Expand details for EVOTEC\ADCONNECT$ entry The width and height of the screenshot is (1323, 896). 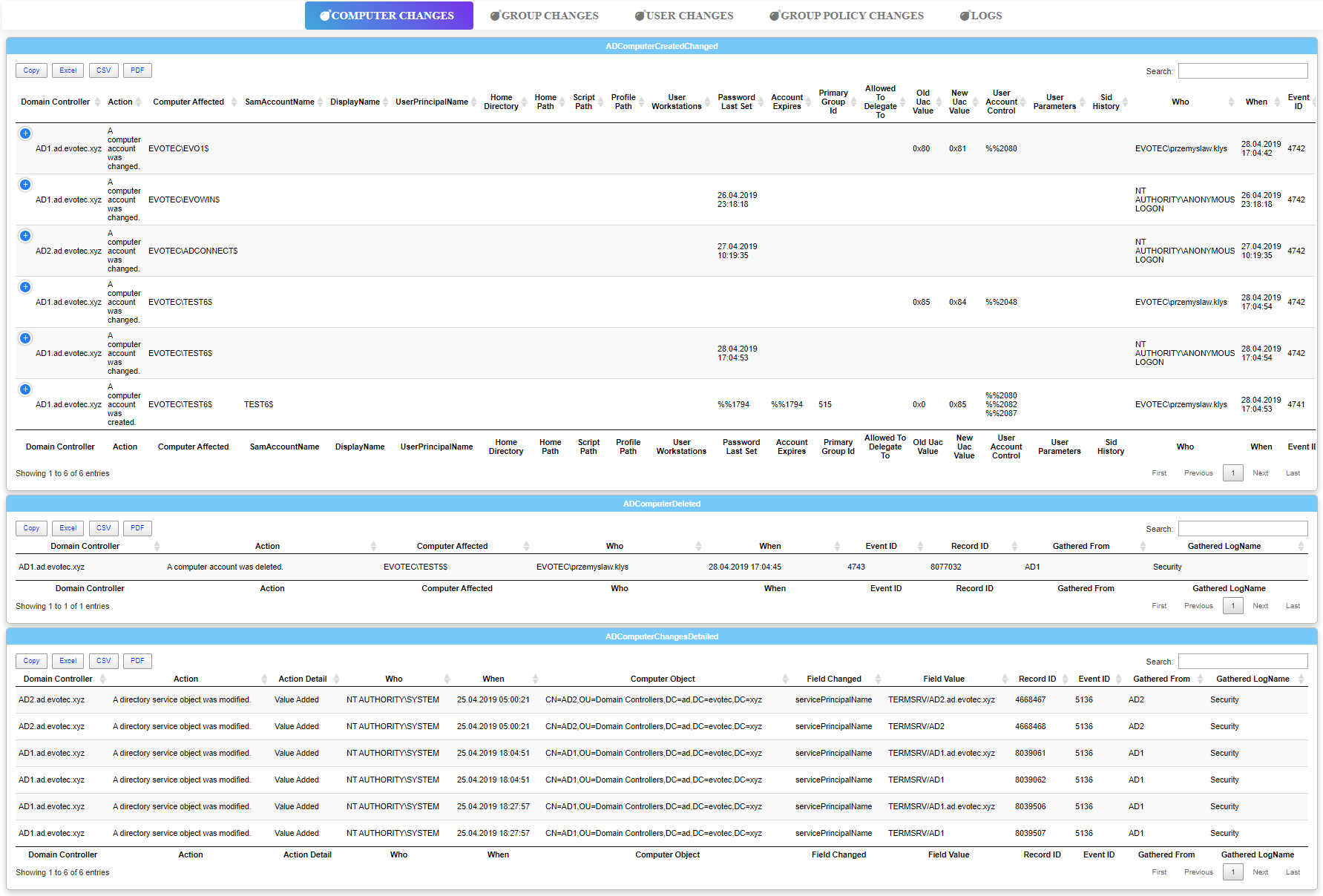[x=25, y=236]
